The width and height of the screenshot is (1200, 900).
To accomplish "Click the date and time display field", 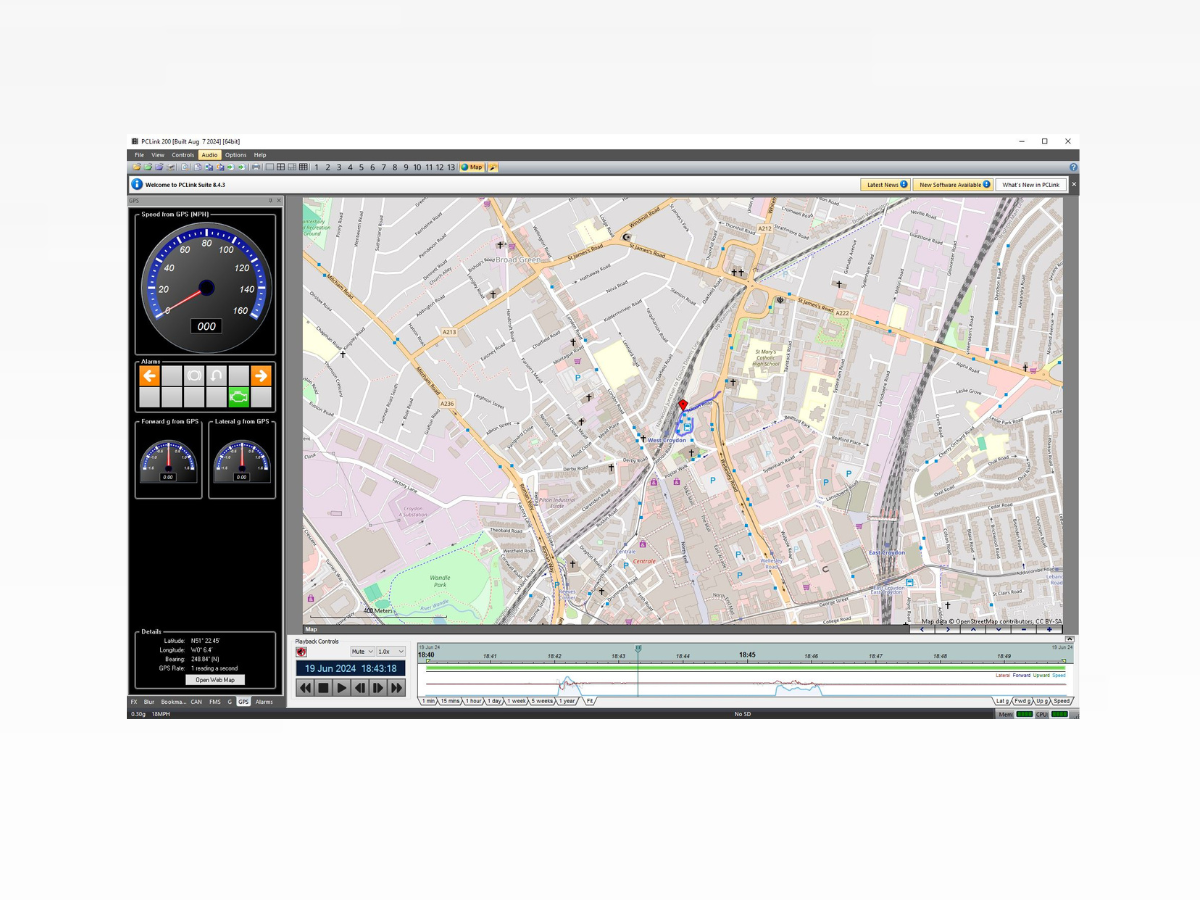I will click(x=350, y=668).
